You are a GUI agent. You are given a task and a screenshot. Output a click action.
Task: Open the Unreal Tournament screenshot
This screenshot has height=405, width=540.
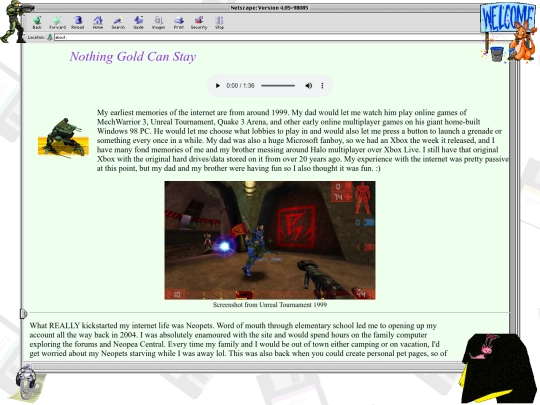(270, 240)
